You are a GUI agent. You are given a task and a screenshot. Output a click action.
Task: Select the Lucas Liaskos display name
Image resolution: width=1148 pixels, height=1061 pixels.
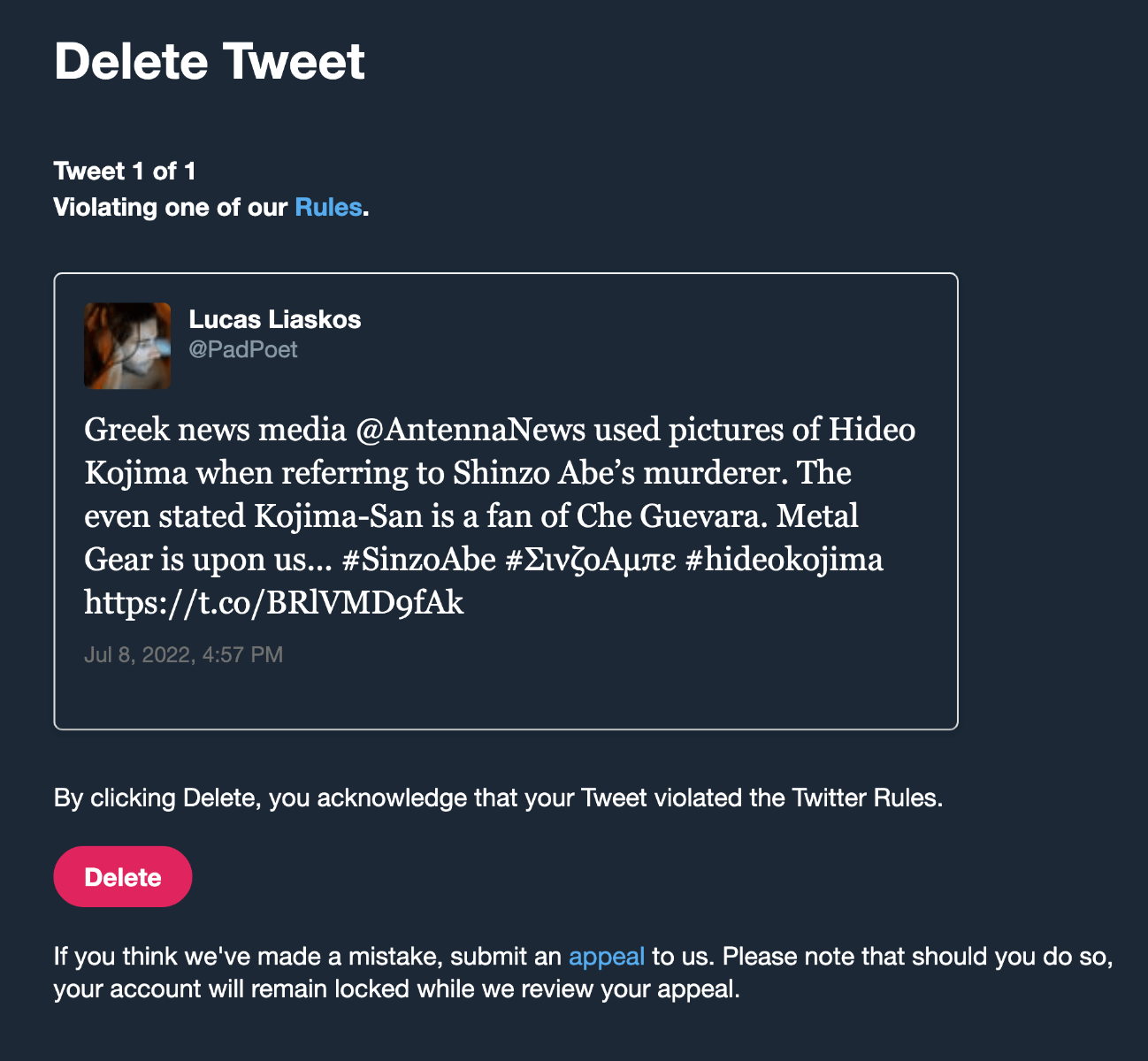click(x=275, y=319)
